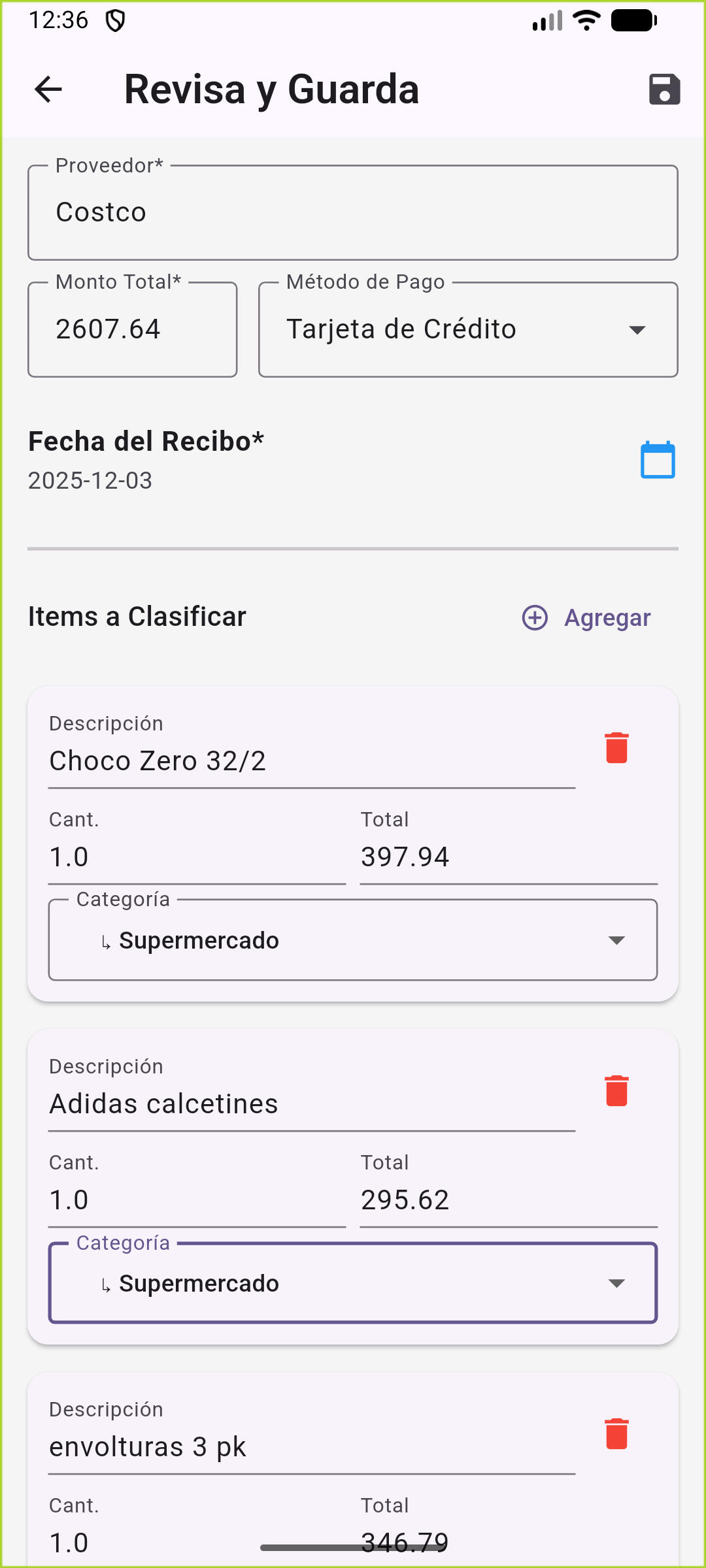Edit the Adidas calcetines description field
The height and width of the screenshot is (1568, 706).
point(312,1105)
